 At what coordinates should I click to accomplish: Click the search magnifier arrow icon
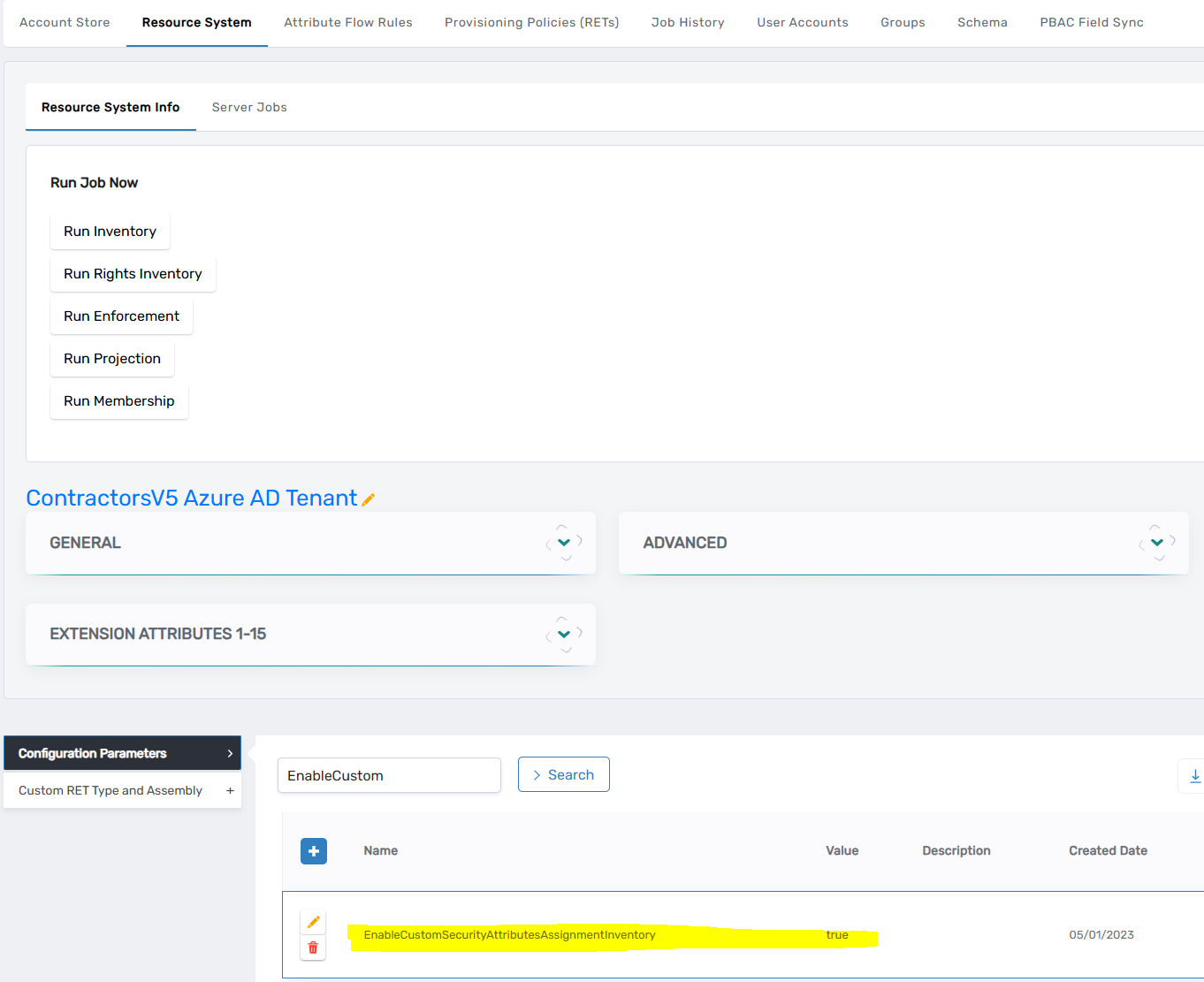click(x=537, y=774)
